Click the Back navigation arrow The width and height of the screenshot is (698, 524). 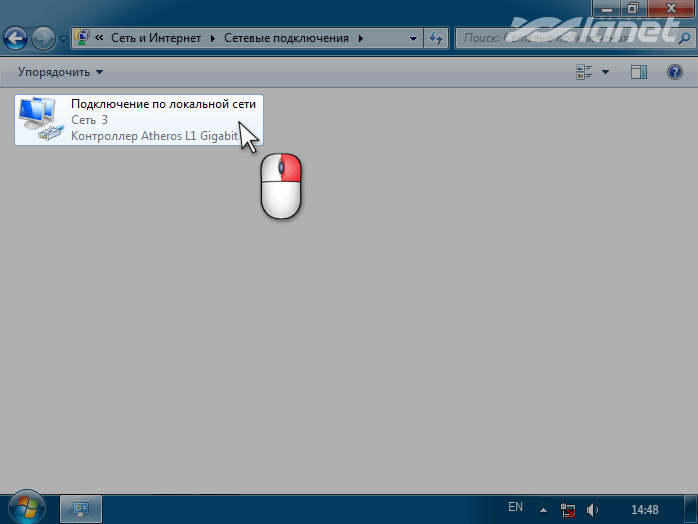click(x=15, y=39)
